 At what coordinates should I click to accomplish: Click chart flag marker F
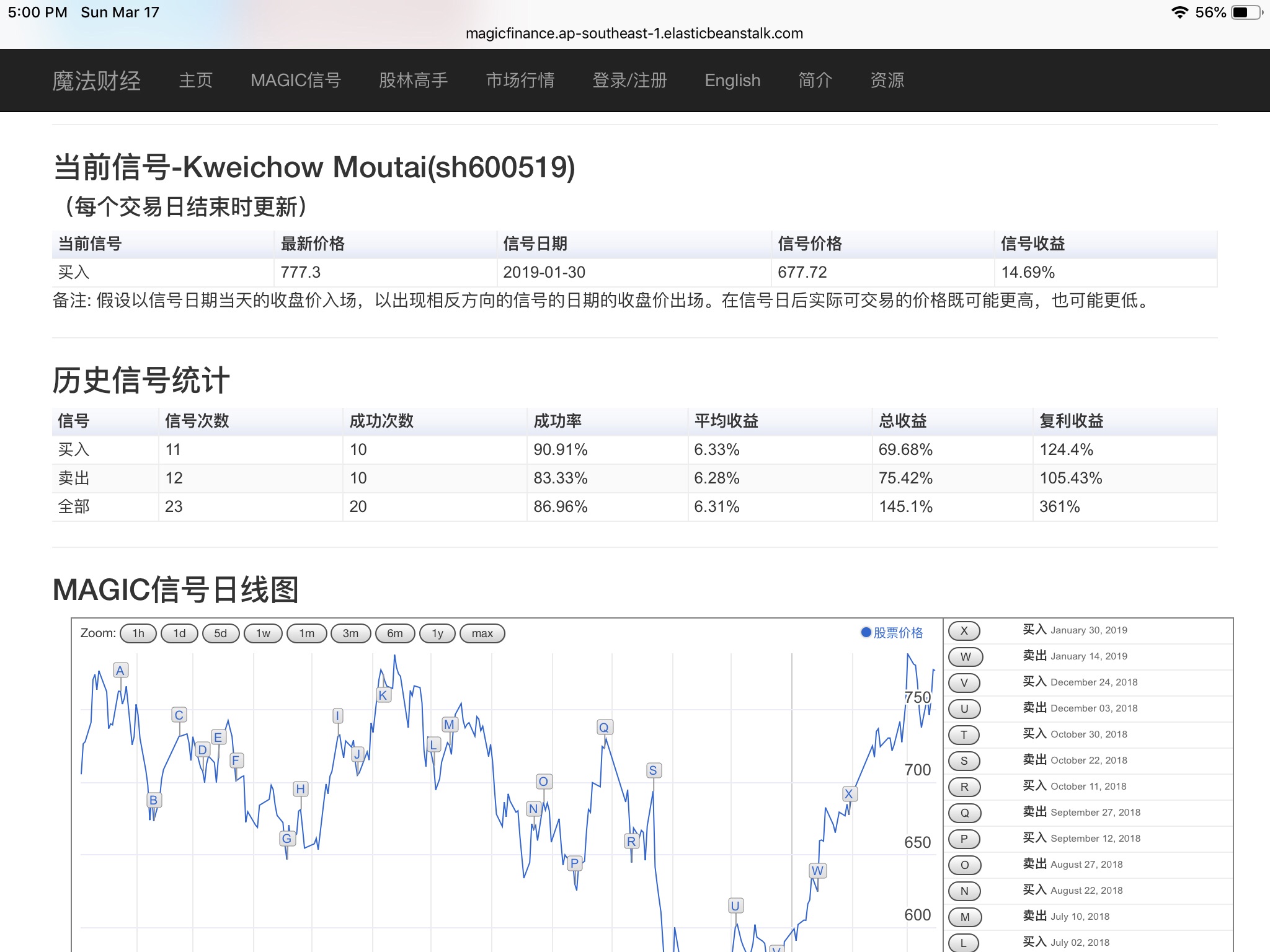point(236,760)
